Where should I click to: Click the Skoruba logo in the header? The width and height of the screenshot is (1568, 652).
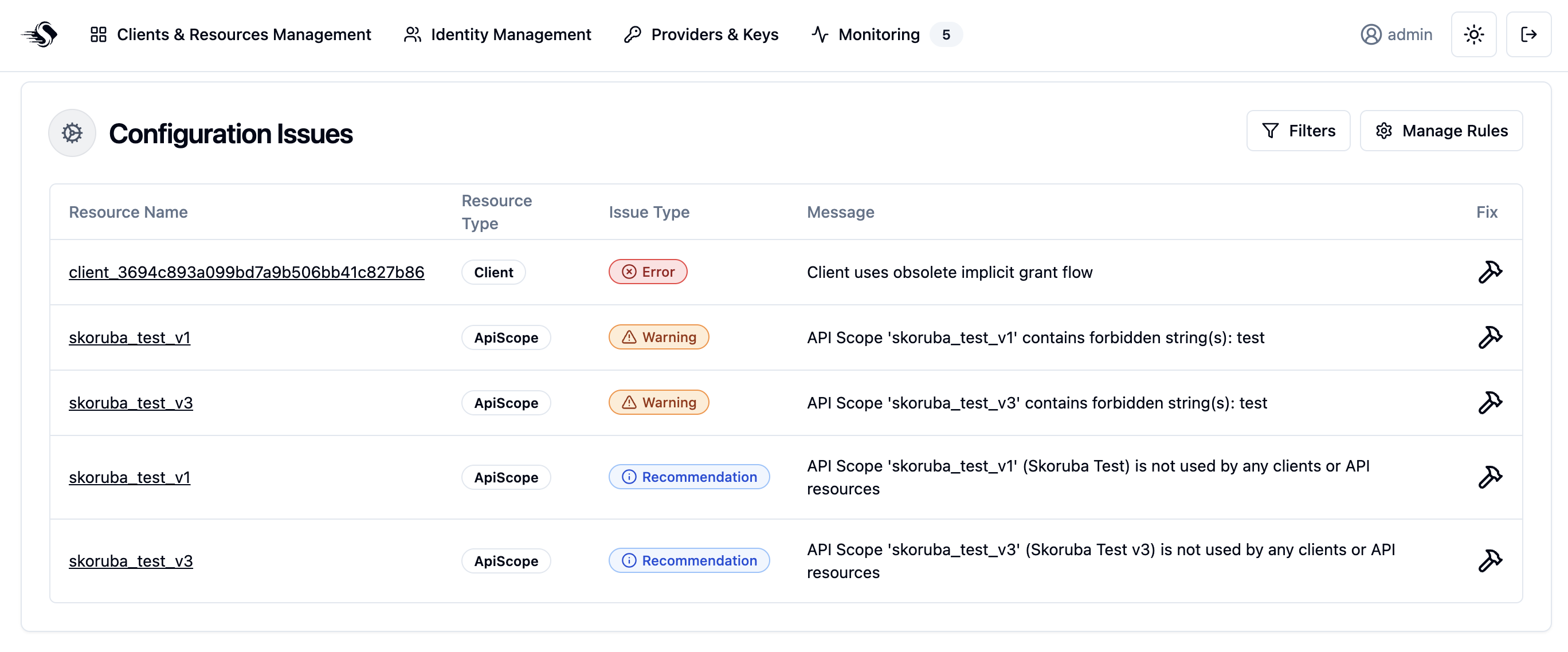click(40, 34)
